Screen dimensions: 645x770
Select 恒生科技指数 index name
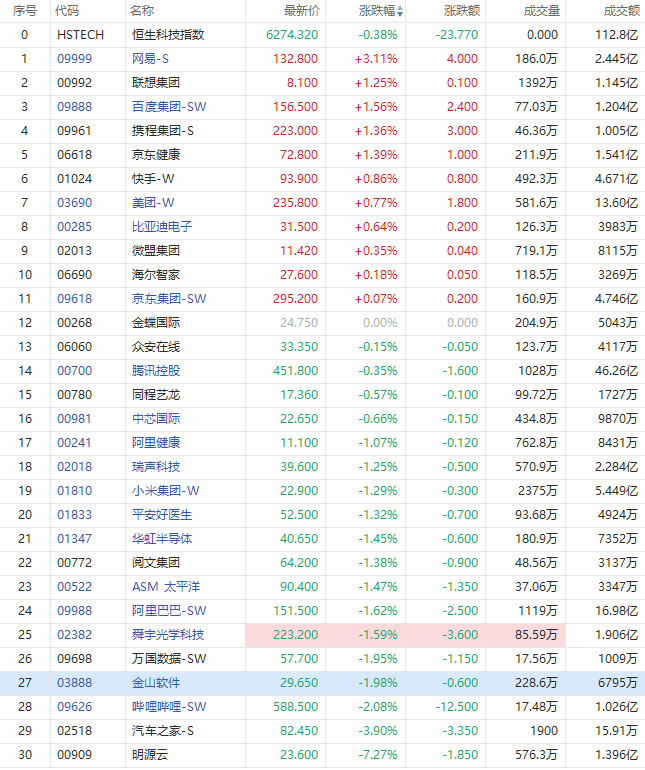pos(168,35)
